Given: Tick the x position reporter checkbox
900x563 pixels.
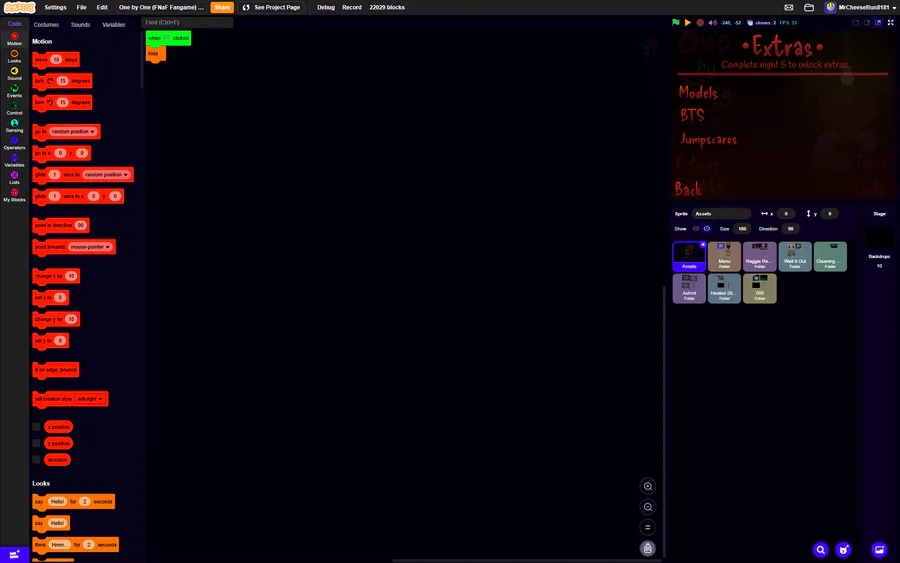Looking at the screenshot, I should tap(36, 427).
